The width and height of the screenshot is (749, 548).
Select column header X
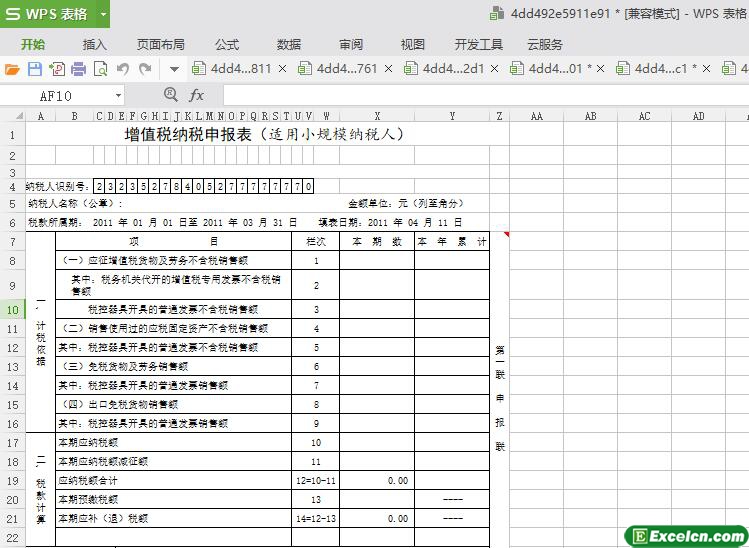(377, 116)
